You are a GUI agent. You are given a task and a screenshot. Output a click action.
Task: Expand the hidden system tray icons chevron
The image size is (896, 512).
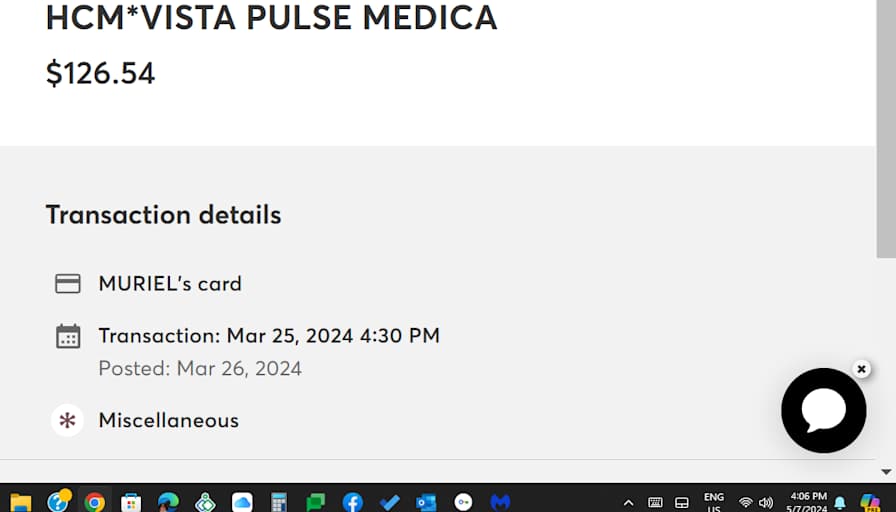point(628,502)
